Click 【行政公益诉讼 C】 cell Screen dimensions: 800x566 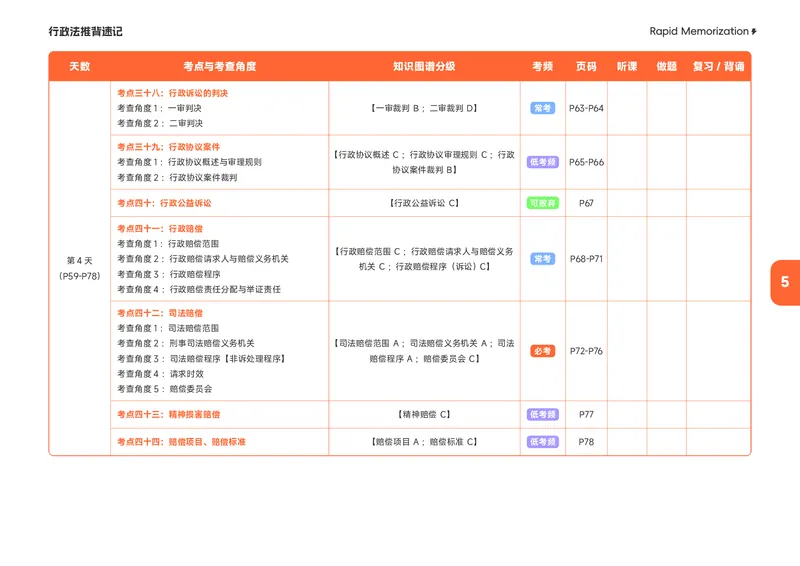click(x=424, y=203)
